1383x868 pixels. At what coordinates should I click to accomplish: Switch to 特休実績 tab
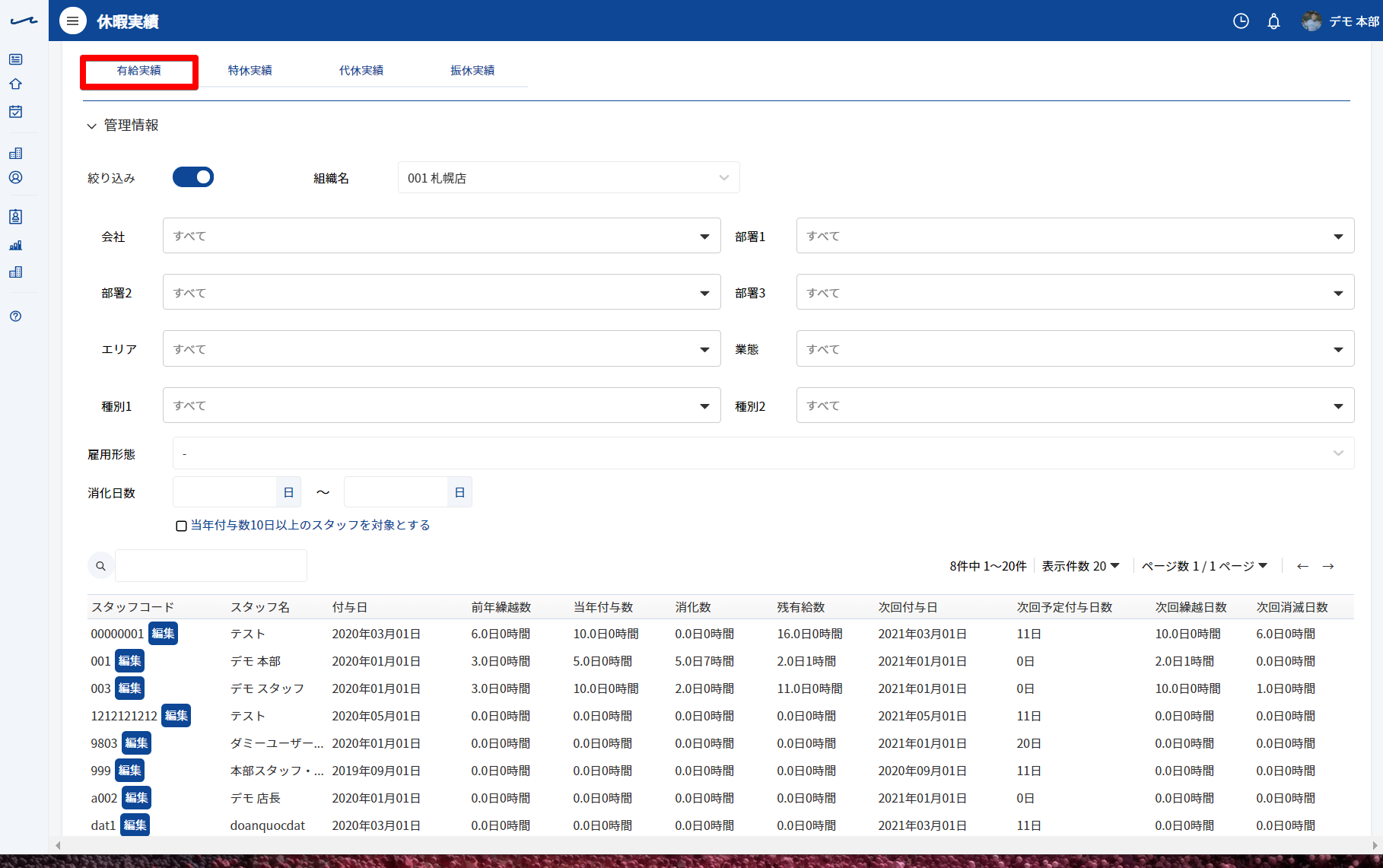click(x=250, y=71)
